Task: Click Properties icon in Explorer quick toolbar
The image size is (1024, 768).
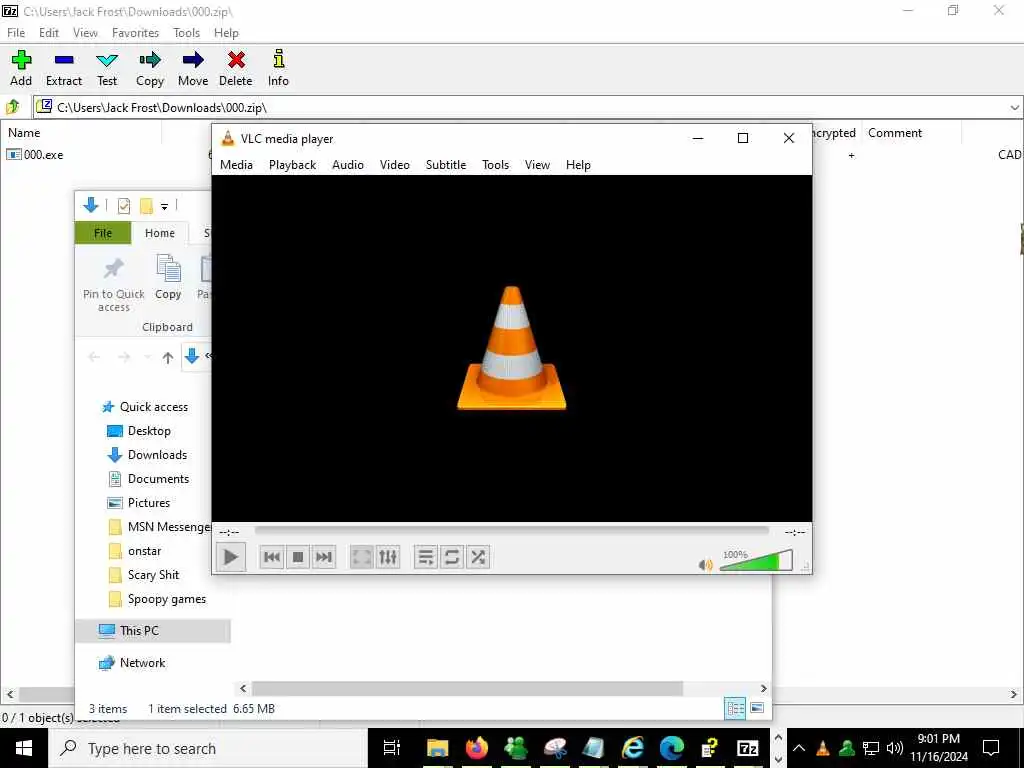Action: (123, 206)
